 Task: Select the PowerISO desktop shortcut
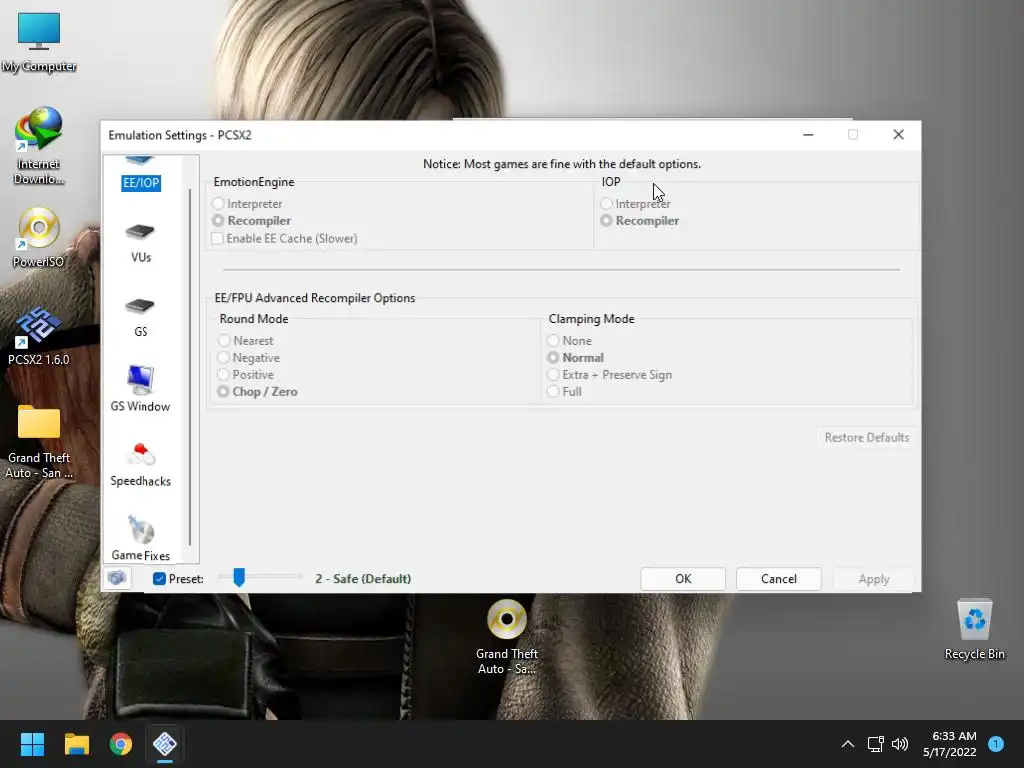point(39,237)
